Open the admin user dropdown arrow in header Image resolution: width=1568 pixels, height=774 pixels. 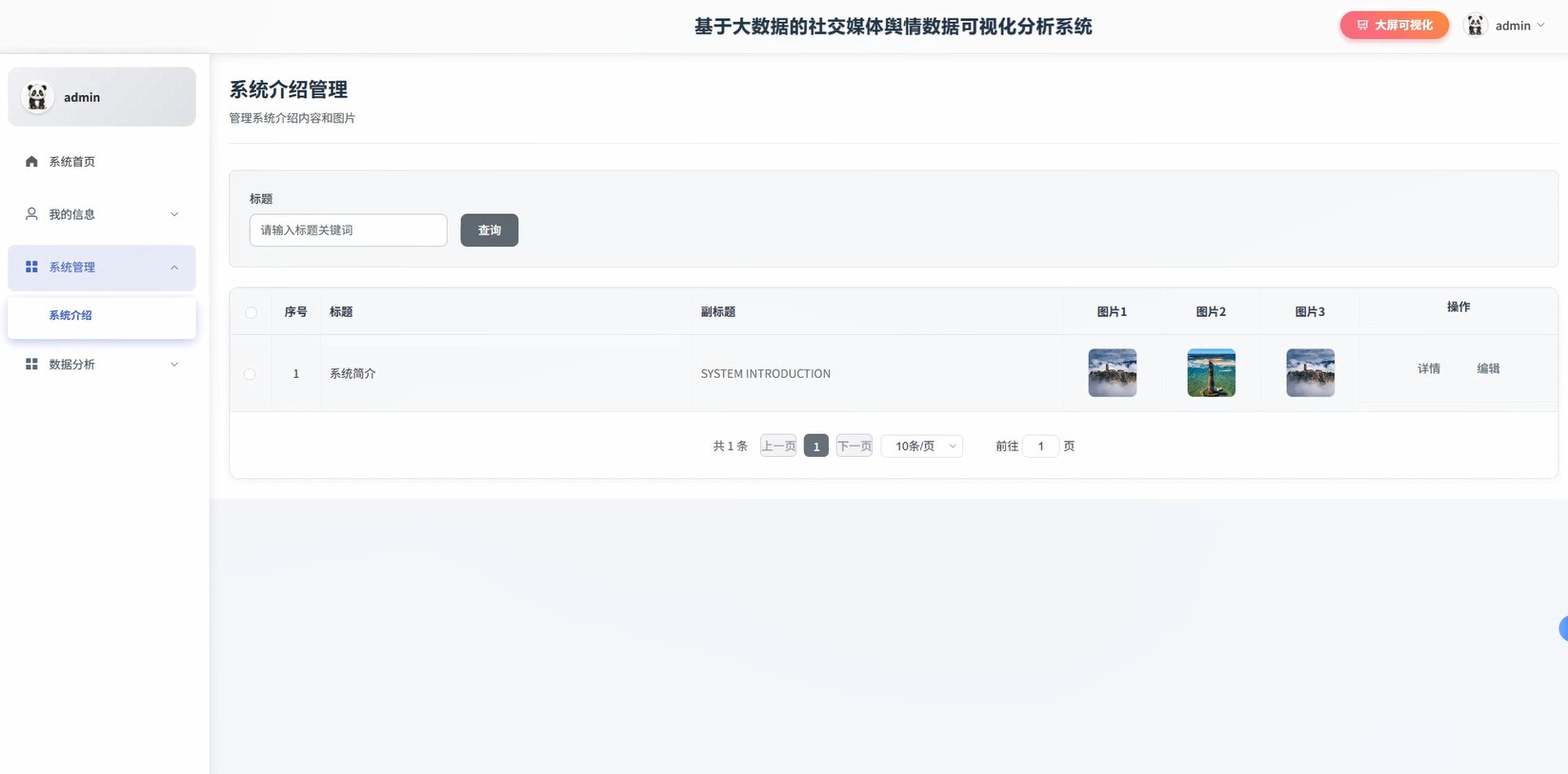(1541, 26)
